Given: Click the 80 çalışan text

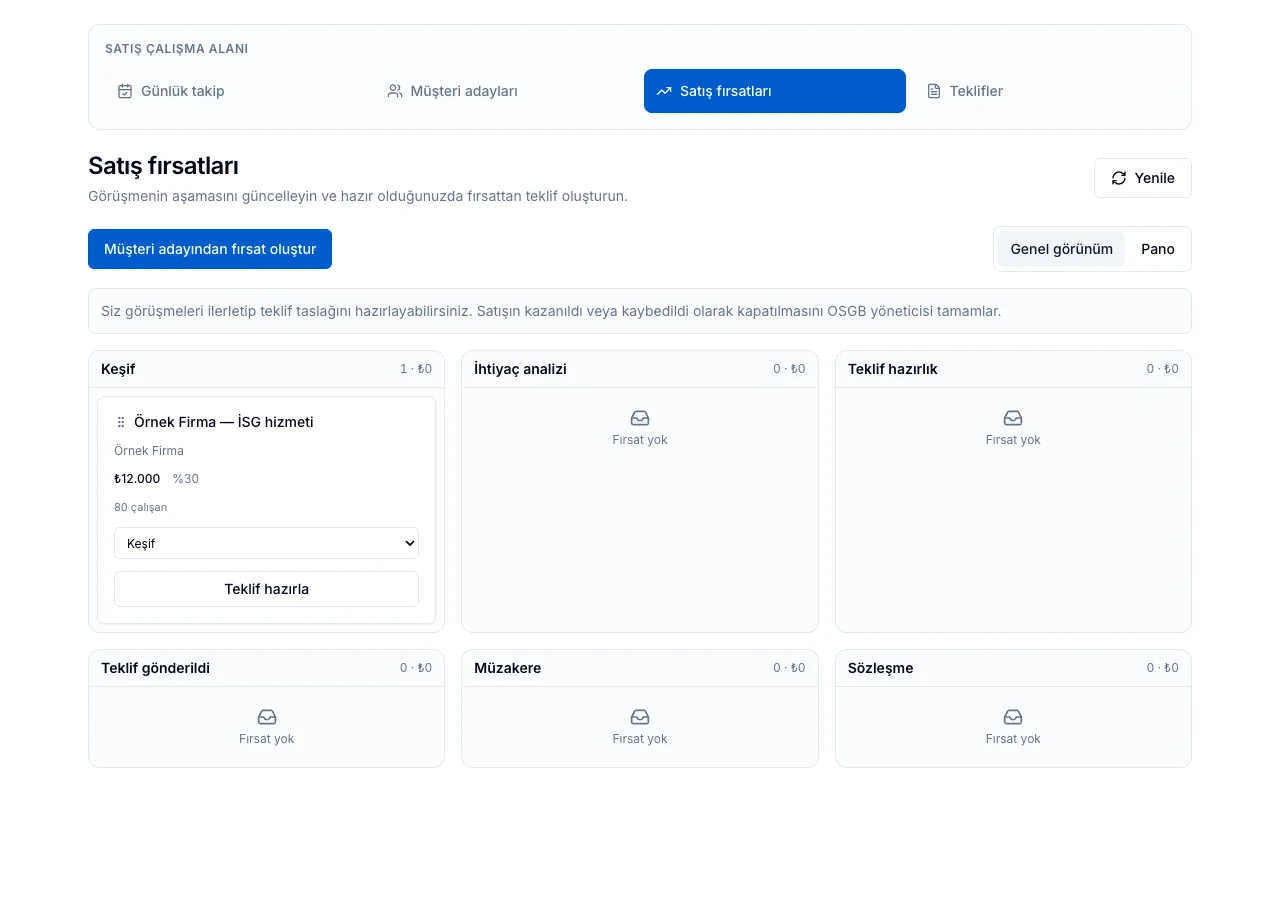Looking at the screenshot, I should click(x=141, y=507).
